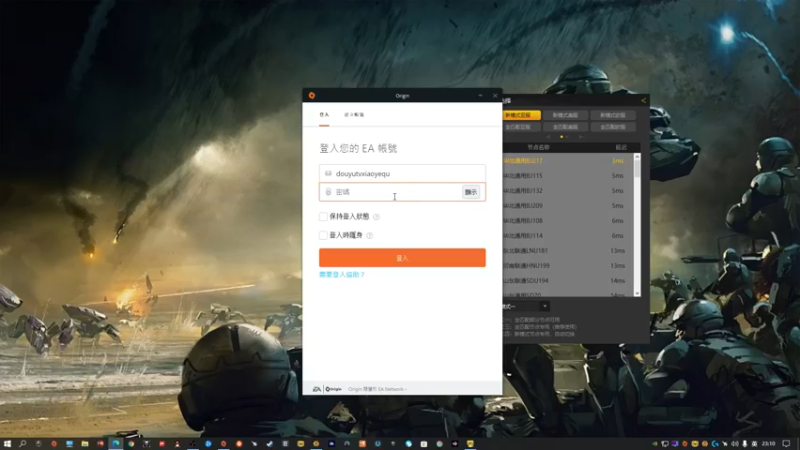Click the envelope icon in the email field
This screenshot has width=800, height=450.
(x=328, y=173)
